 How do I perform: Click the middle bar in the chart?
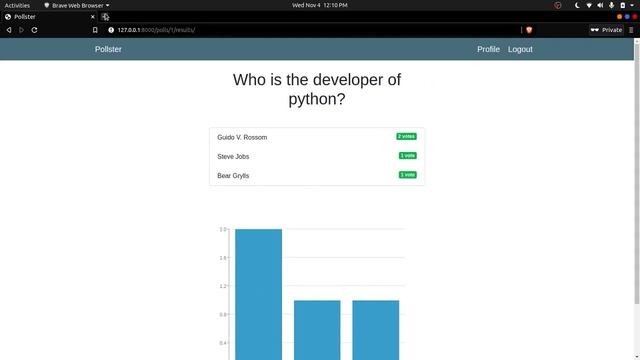tap(317, 330)
